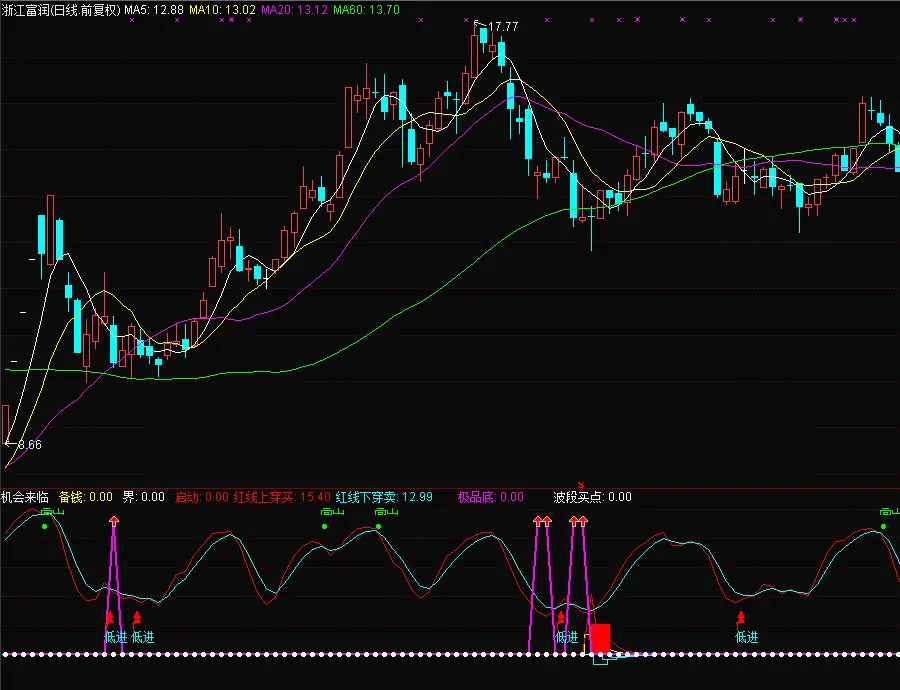Click the leftmost 低进 buy signal label
This screenshot has height=690, width=900.
[115, 637]
